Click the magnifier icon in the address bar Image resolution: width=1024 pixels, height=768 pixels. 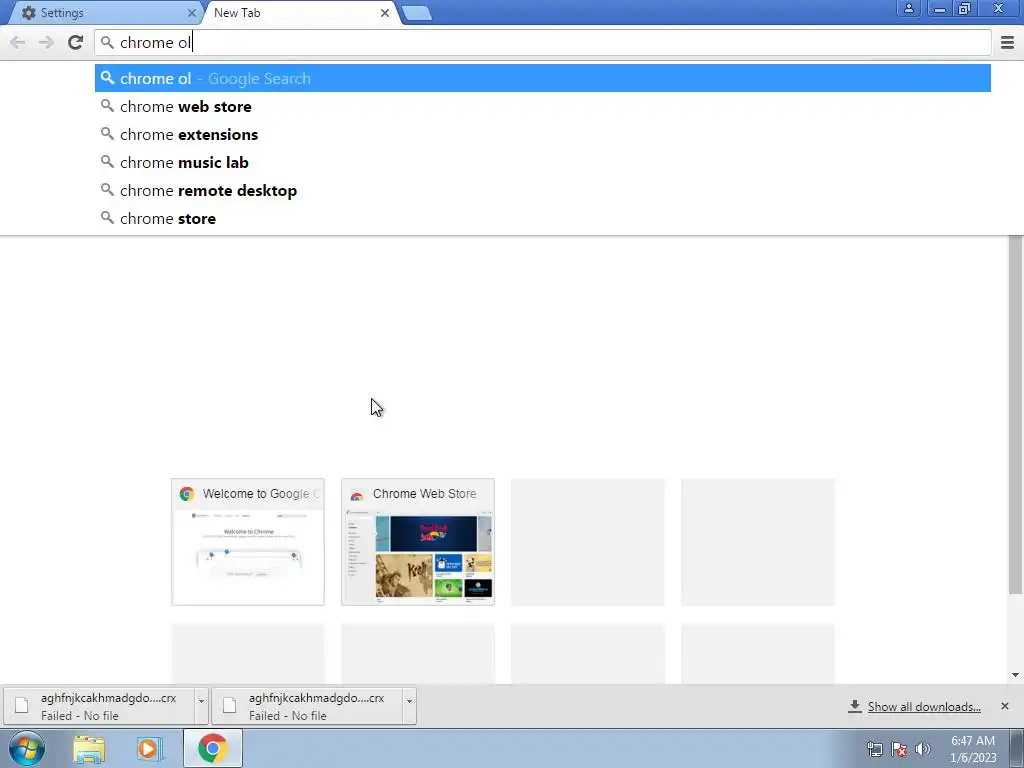(108, 42)
